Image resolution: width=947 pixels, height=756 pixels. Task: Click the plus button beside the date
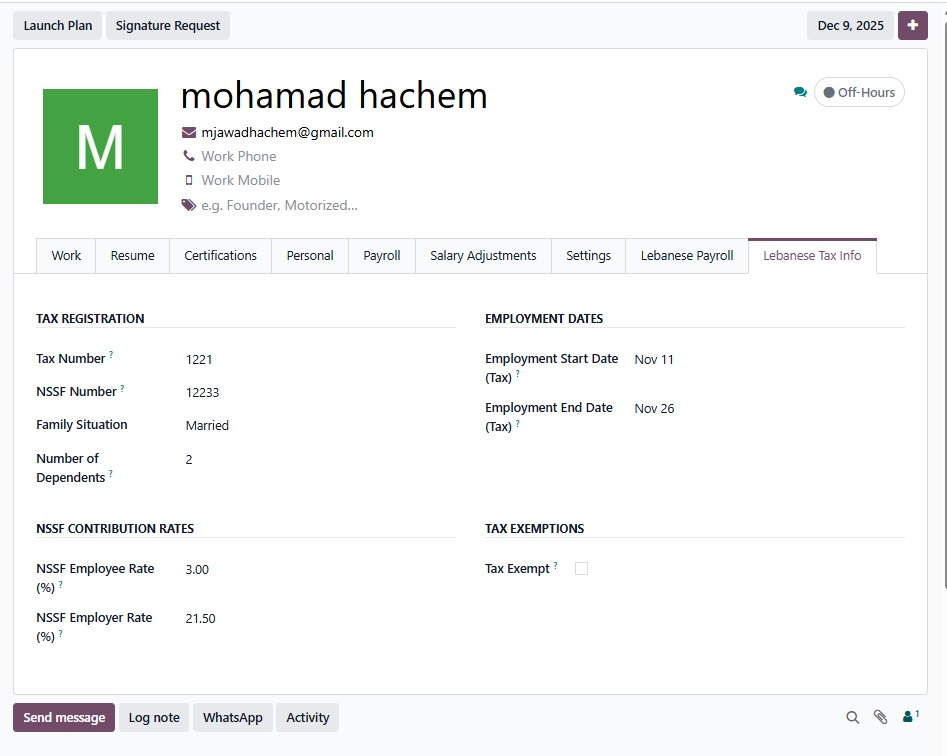pyautogui.click(x=912, y=26)
